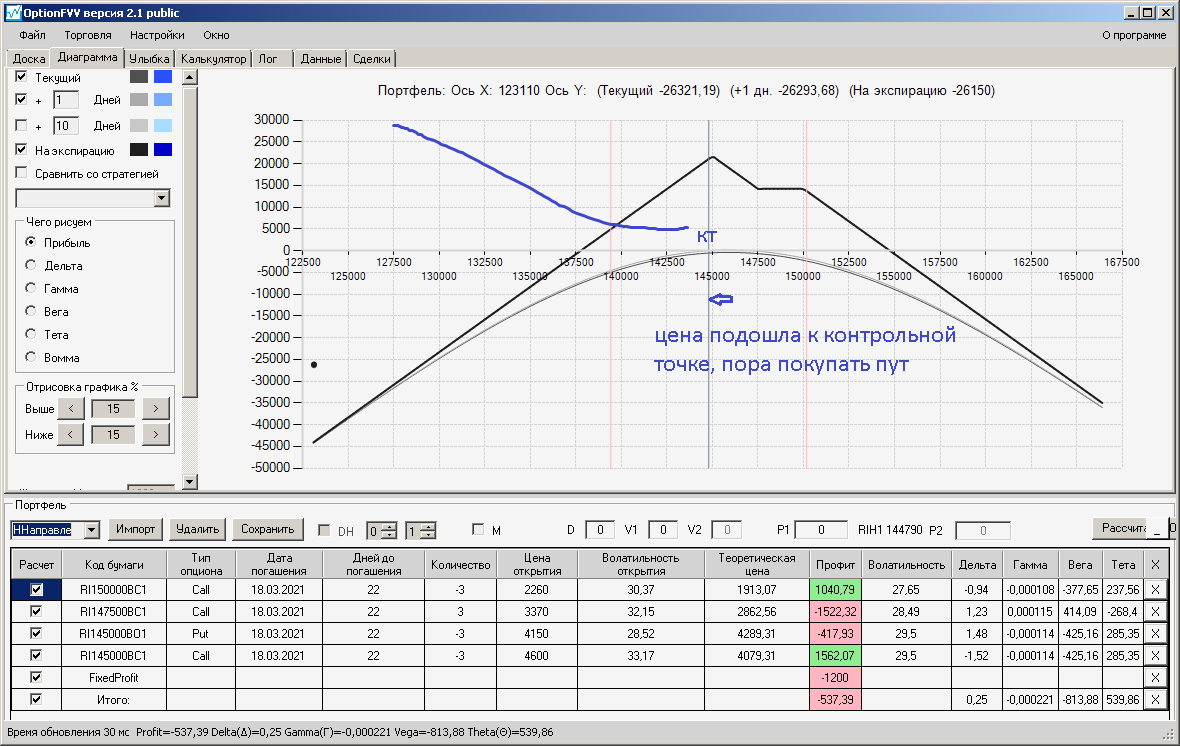Screen dimensions: 1180x746
Task: Pick the black 'На экспирацию' color swatch
Action: (x=139, y=150)
